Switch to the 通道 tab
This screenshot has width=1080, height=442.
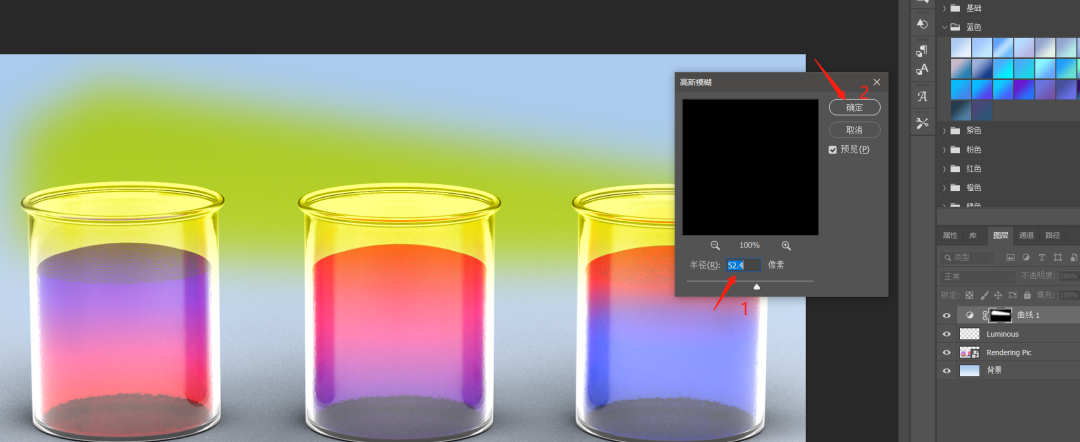[1026, 235]
